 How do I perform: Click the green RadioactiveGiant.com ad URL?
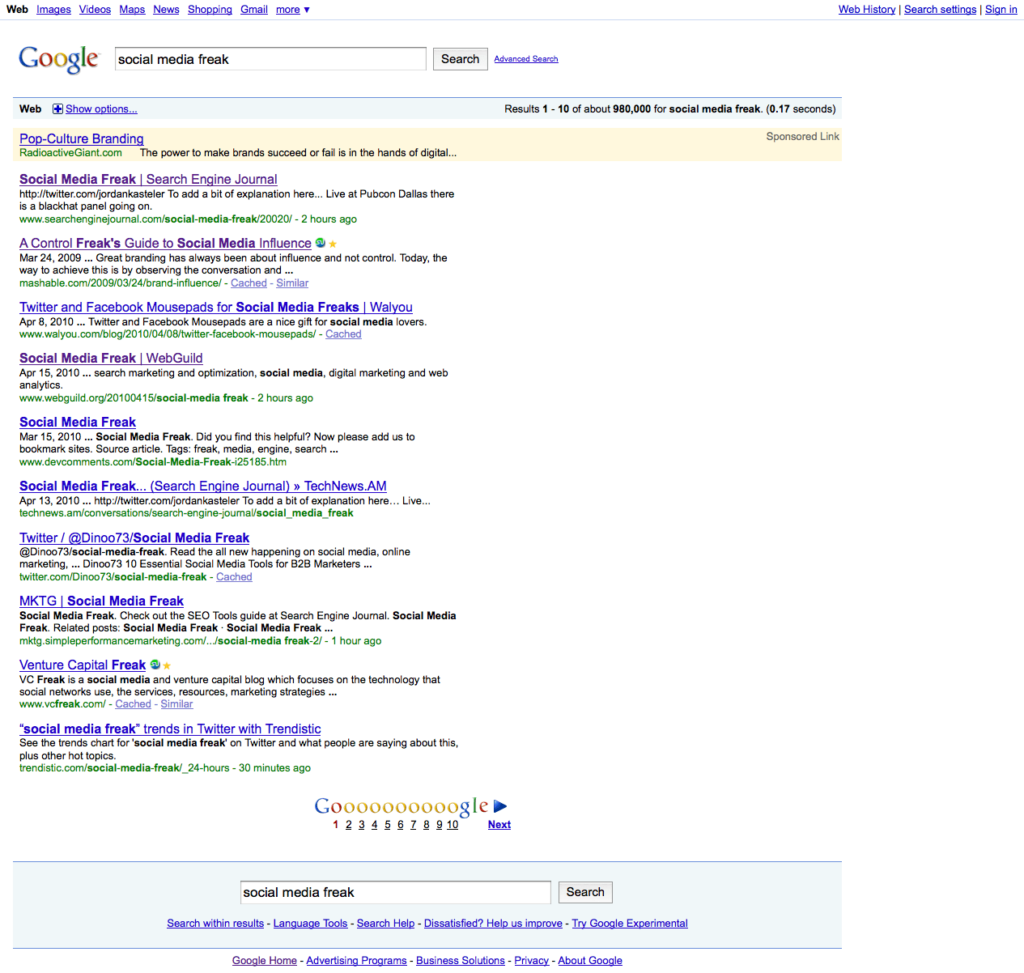tap(71, 153)
